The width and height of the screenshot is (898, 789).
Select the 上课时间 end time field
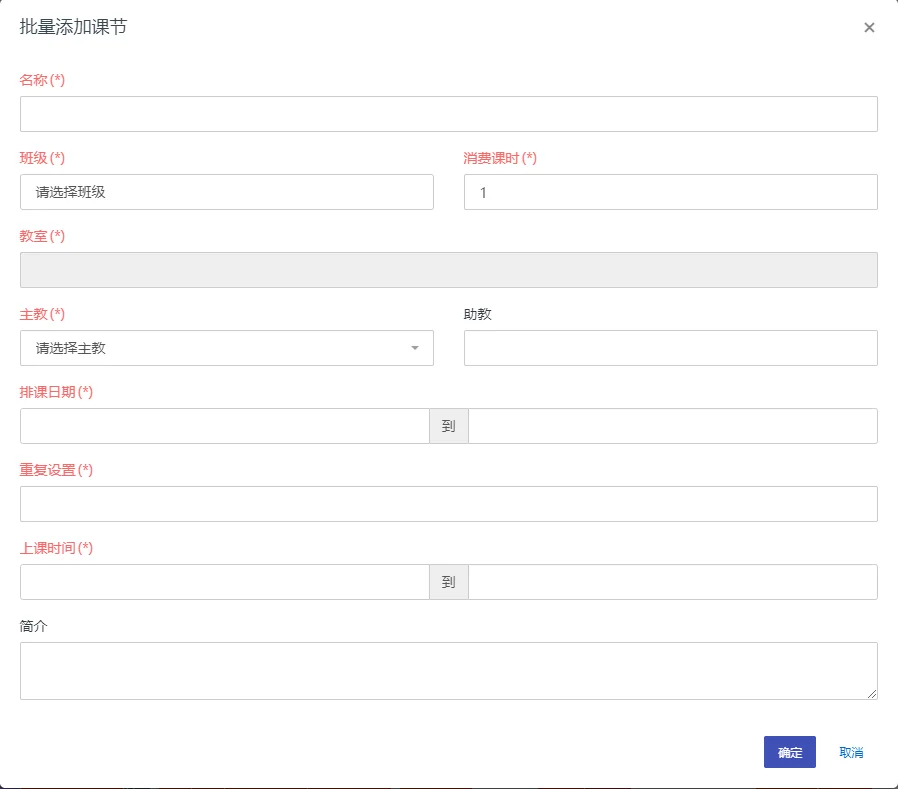[673, 582]
